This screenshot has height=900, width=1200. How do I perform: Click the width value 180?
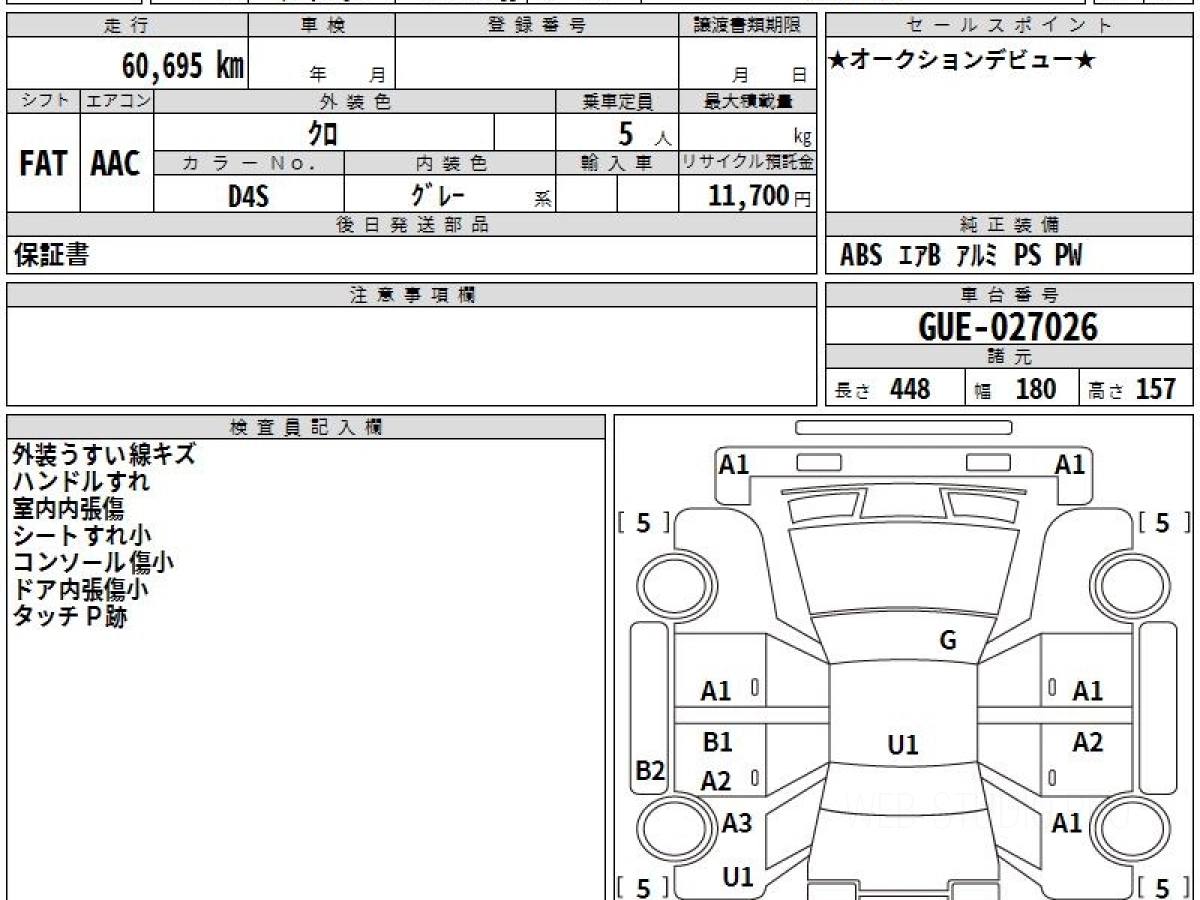tap(1035, 389)
